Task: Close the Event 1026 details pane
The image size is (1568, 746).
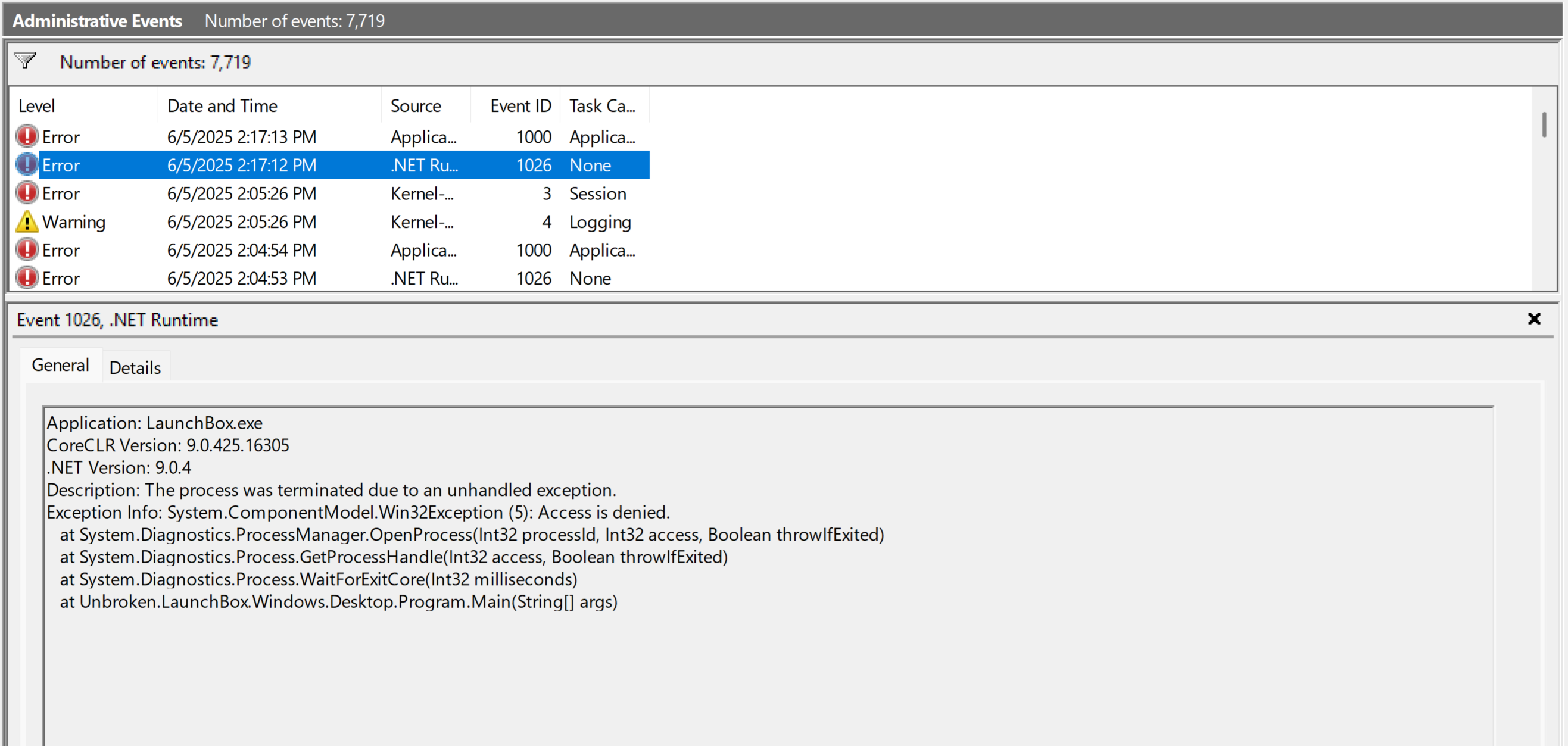Action: (x=1534, y=319)
